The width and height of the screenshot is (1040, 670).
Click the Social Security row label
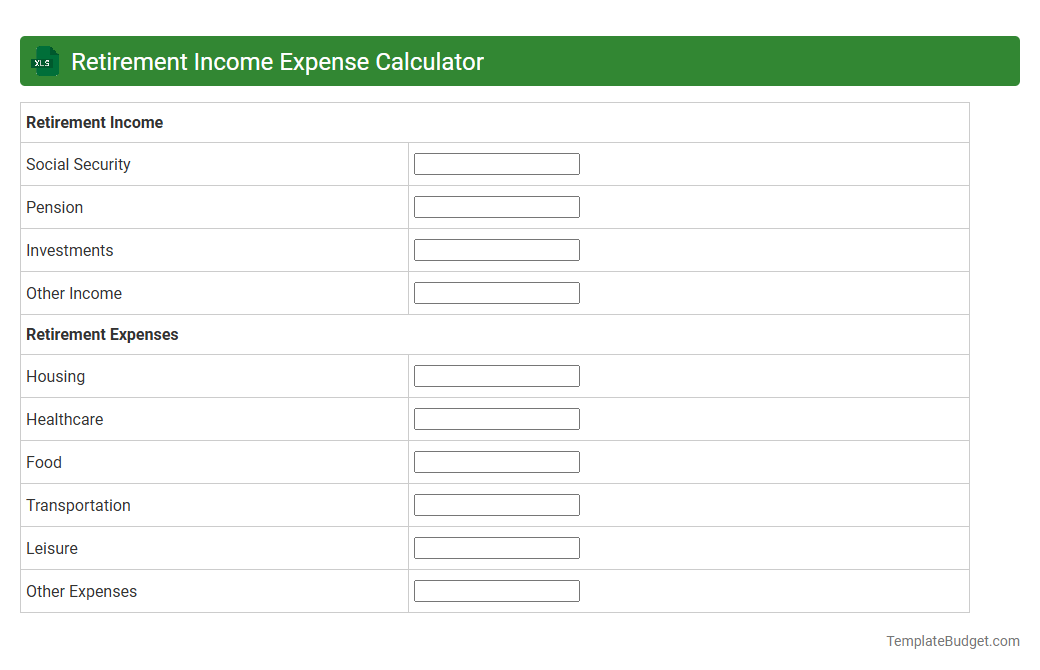pos(78,164)
